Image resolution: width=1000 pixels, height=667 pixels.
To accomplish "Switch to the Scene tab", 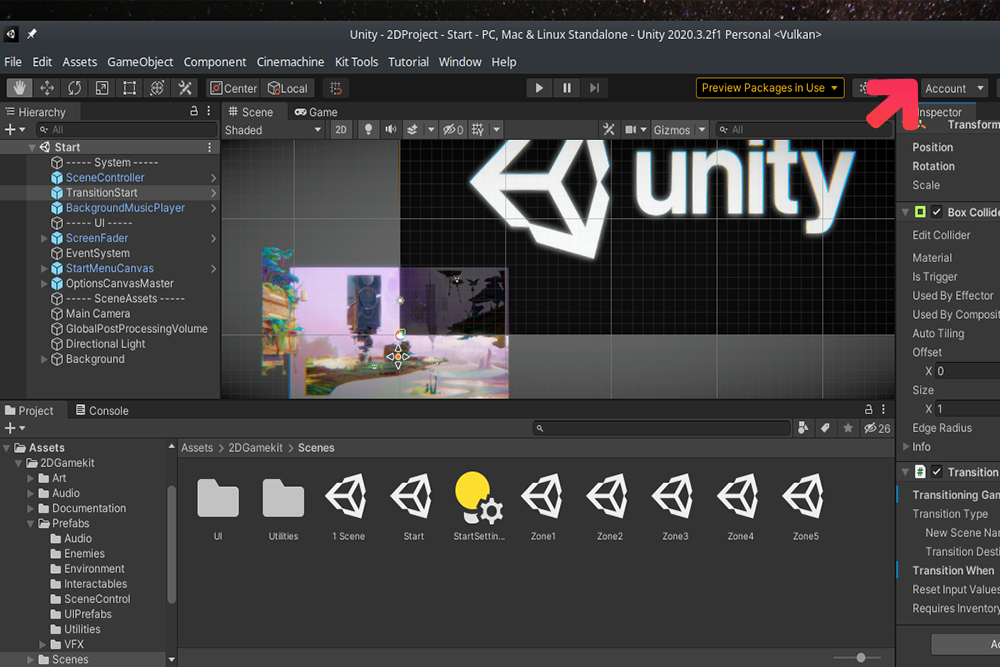I will tap(251, 112).
